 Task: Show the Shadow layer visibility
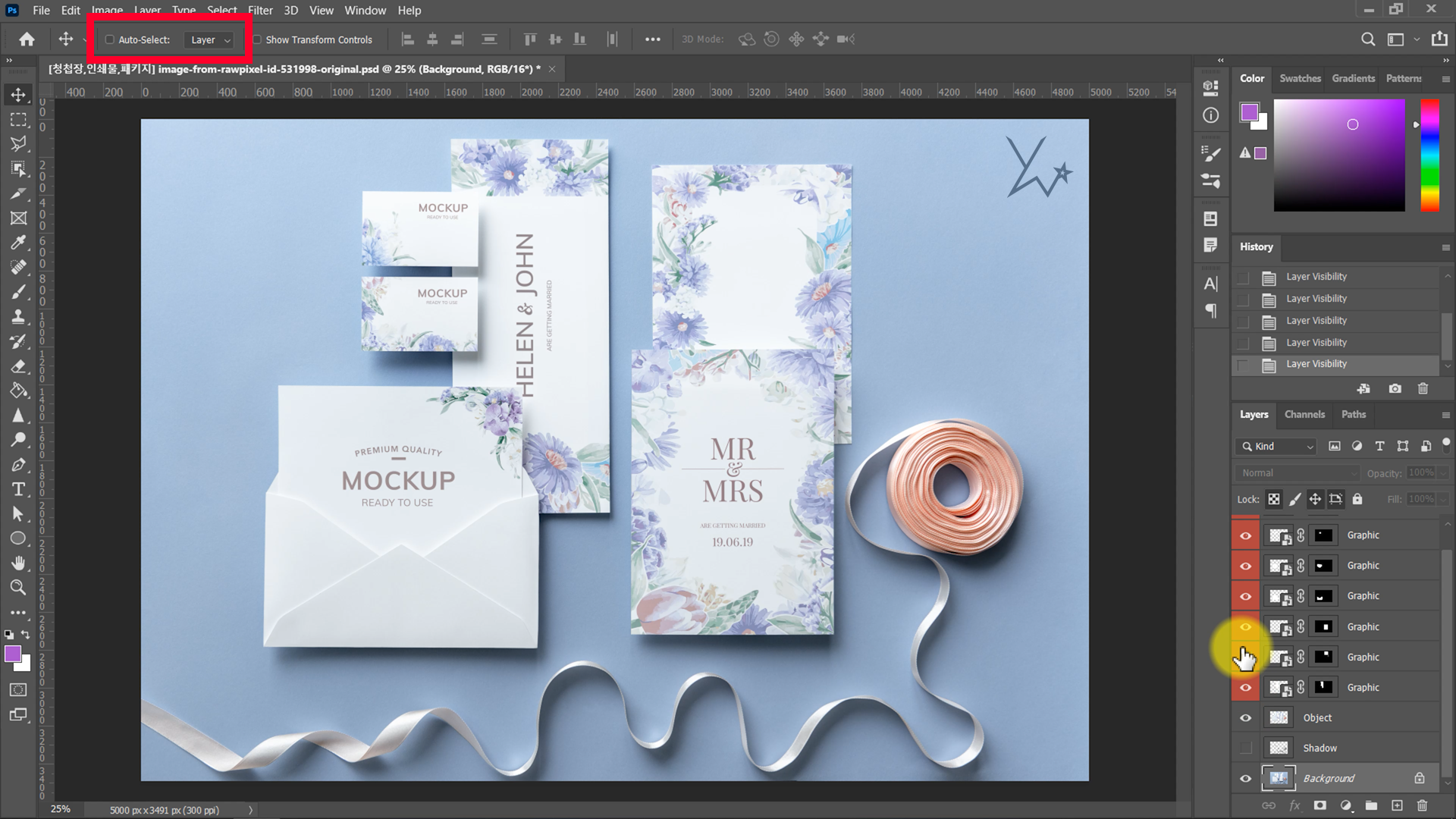[1245, 748]
